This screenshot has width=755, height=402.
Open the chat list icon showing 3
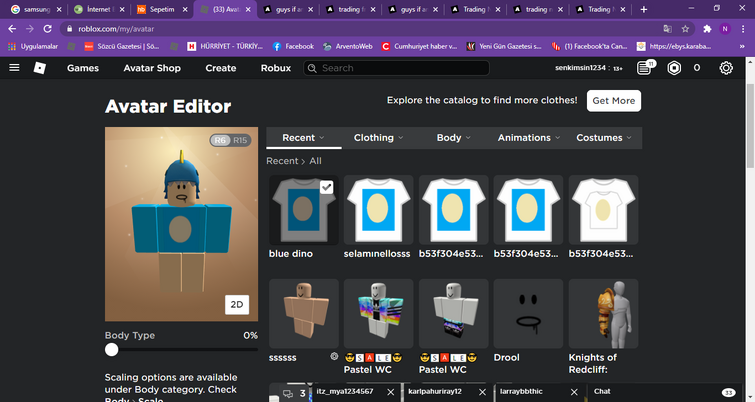pyautogui.click(x=294, y=394)
